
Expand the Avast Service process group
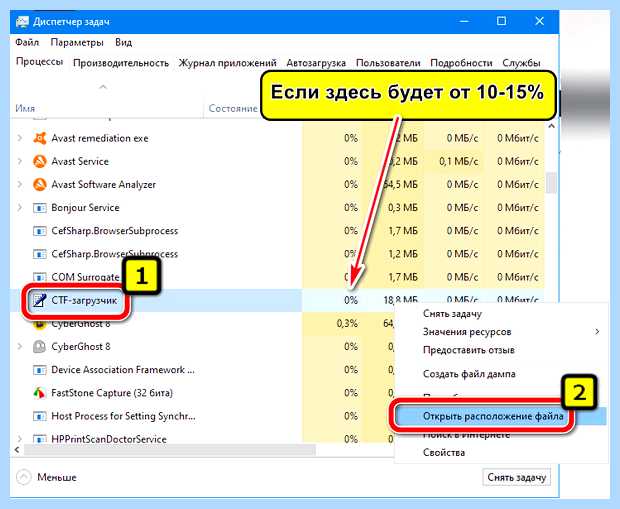pos(19,161)
